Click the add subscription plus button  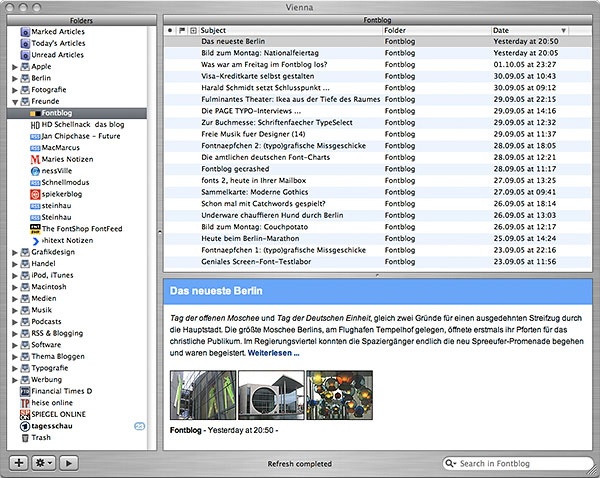[19, 463]
